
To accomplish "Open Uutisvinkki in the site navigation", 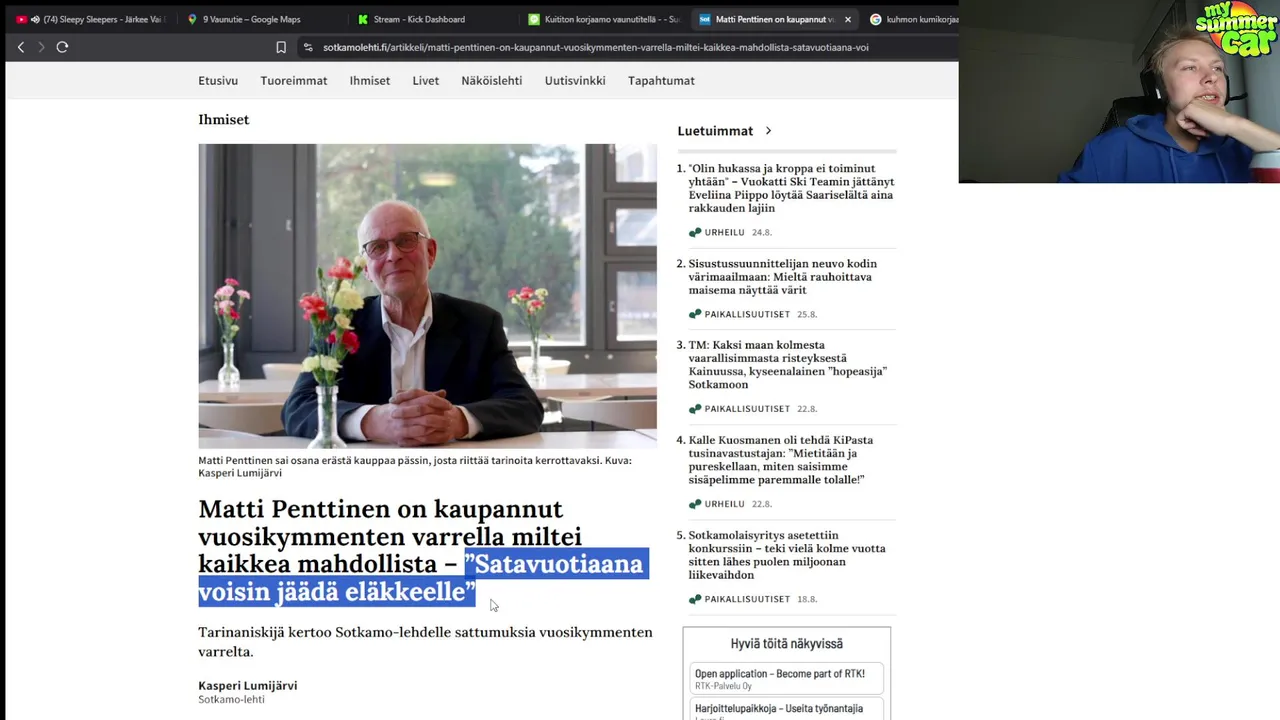I will click(575, 81).
